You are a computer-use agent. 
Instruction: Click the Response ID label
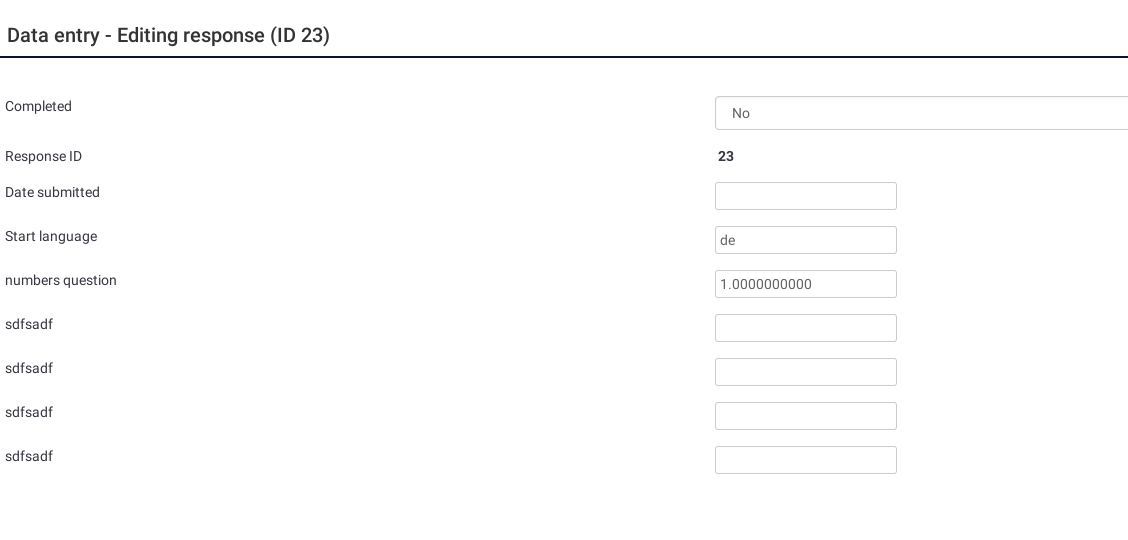tap(44, 156)
